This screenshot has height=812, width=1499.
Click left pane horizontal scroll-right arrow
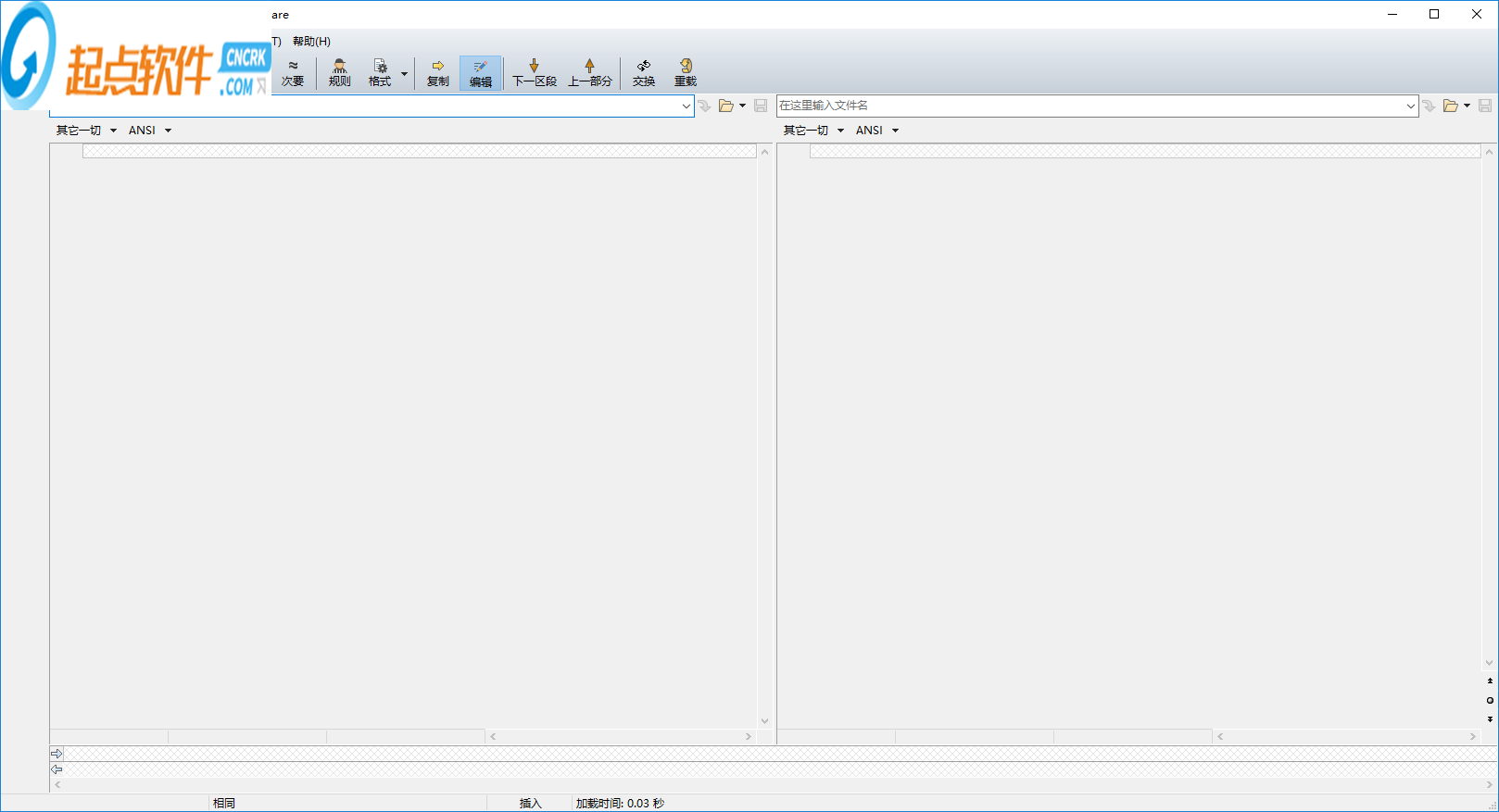click(749, 736)
